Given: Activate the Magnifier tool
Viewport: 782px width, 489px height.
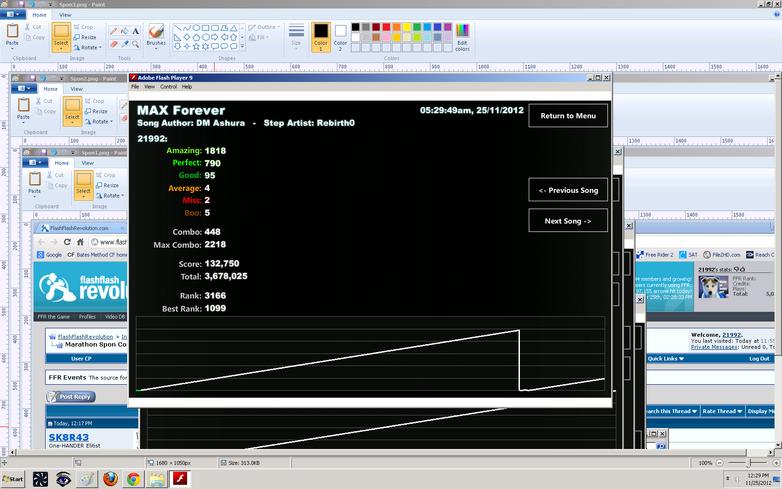Looking at the screenshot, I should 136,44.
